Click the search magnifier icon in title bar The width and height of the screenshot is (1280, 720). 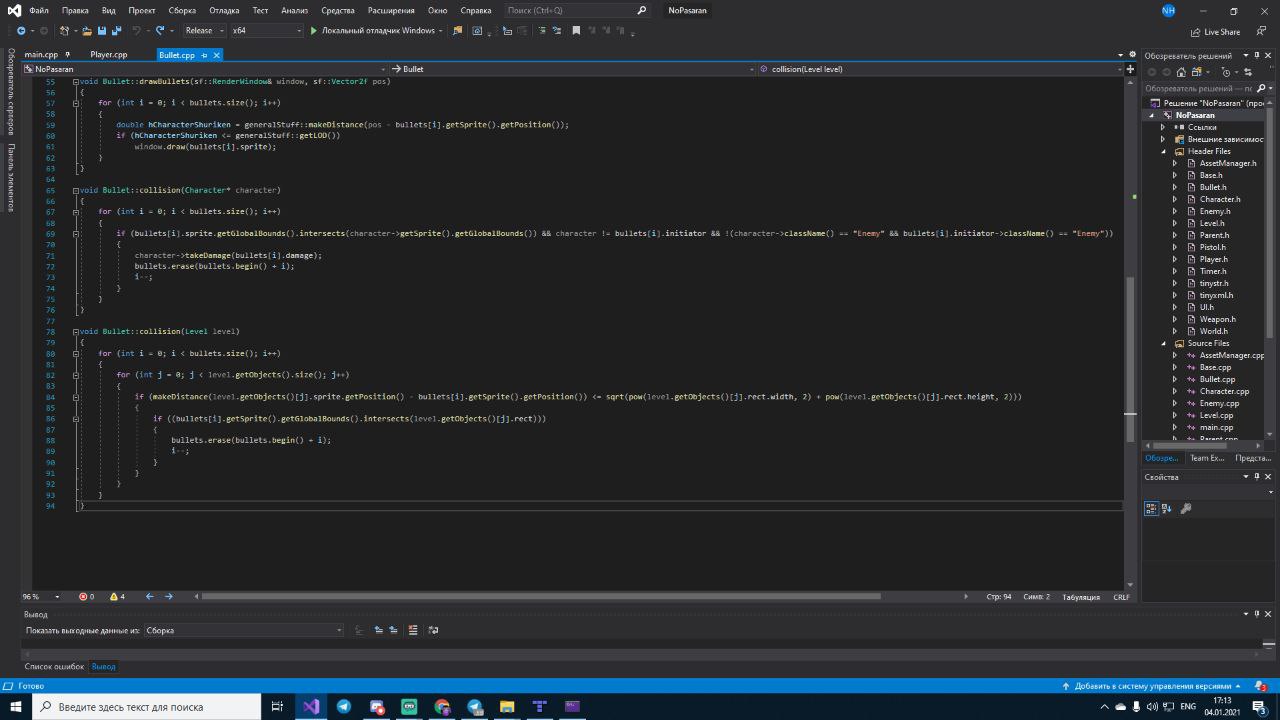pos(642,10)
